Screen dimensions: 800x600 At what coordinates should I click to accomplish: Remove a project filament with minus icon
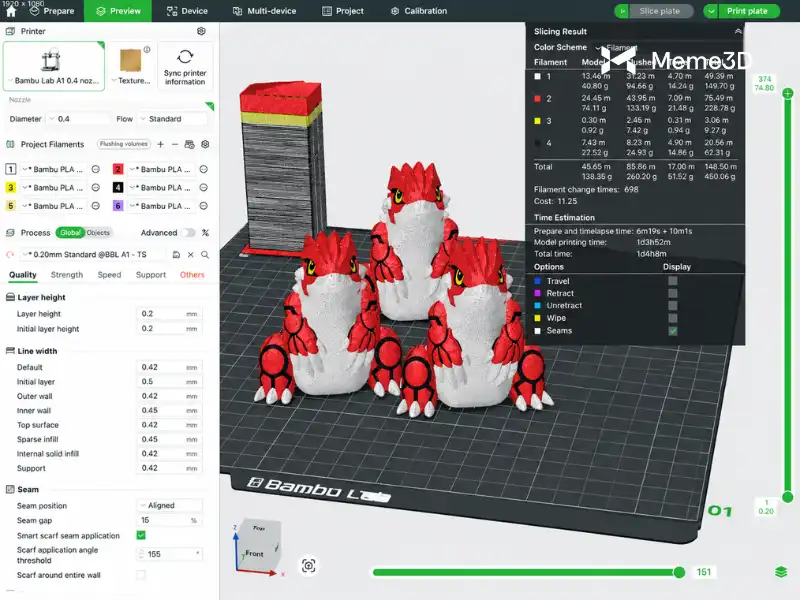coord(175,144)
